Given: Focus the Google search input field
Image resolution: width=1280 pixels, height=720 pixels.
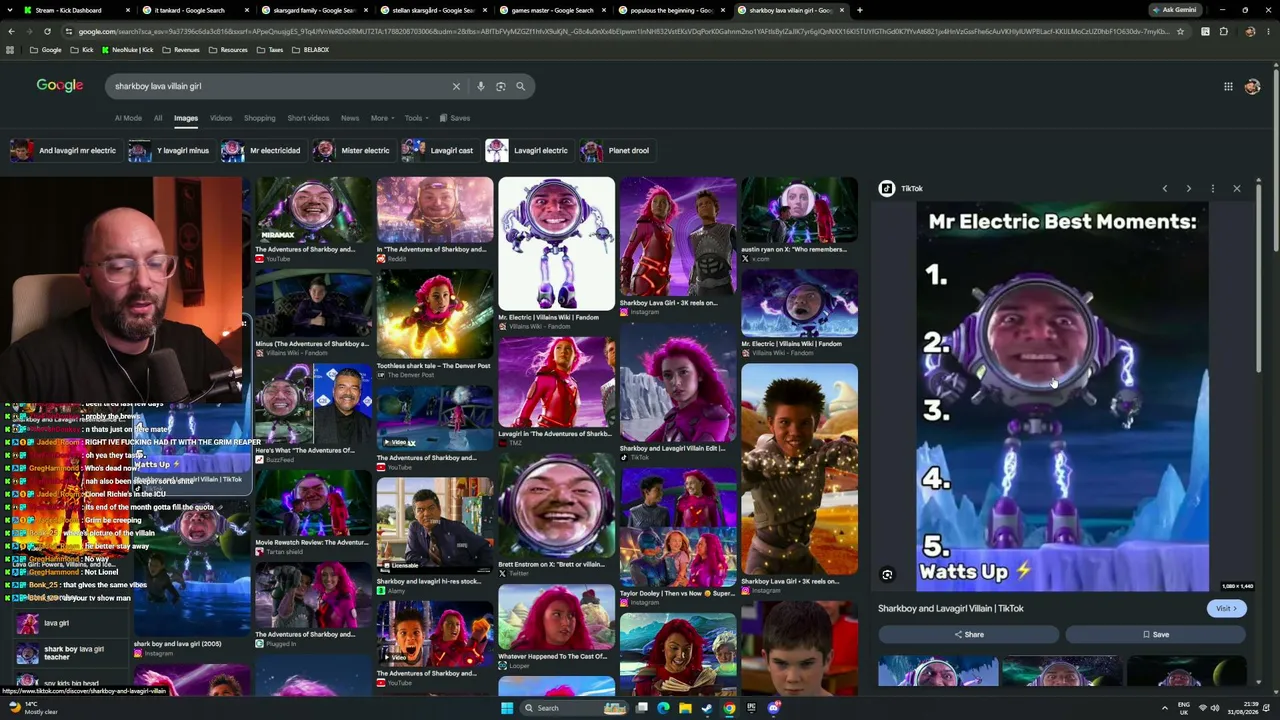Looking at the screenshot, I should pyautogui.click(x=280, y=86).
